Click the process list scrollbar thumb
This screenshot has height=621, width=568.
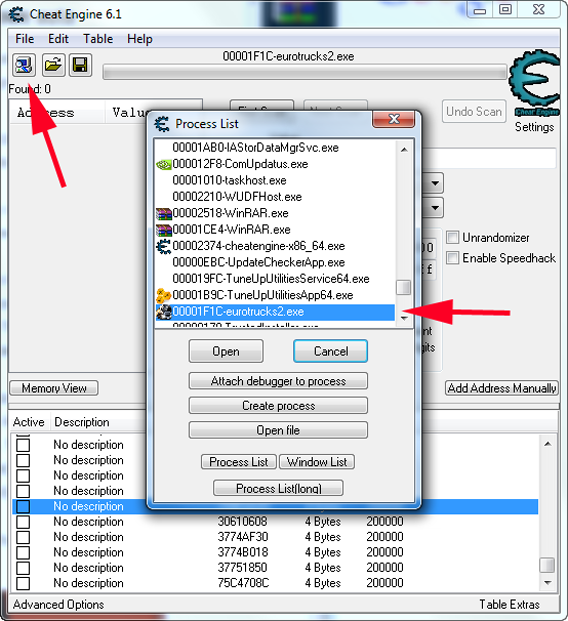point(404,288)
